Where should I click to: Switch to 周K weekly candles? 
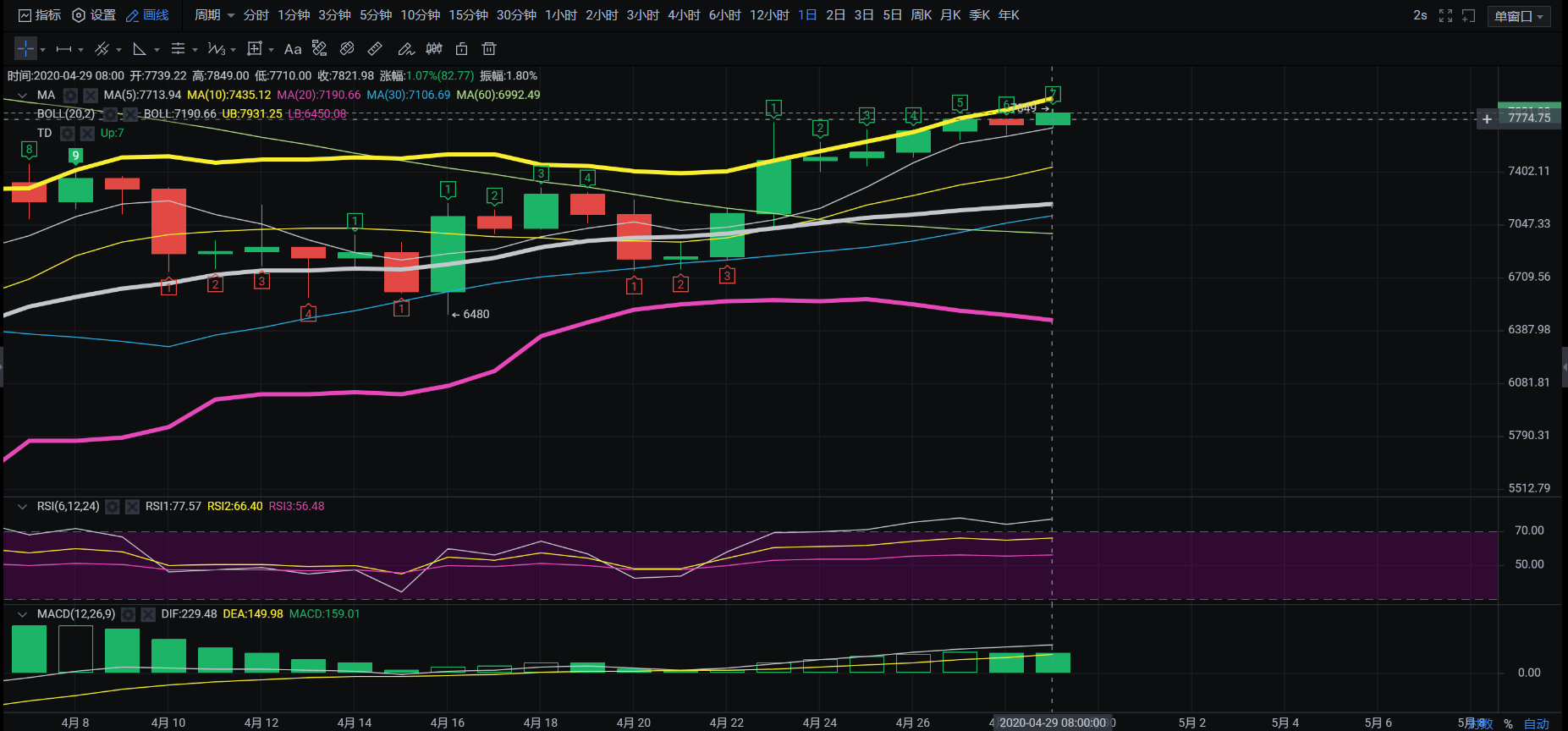click(921, 15)
